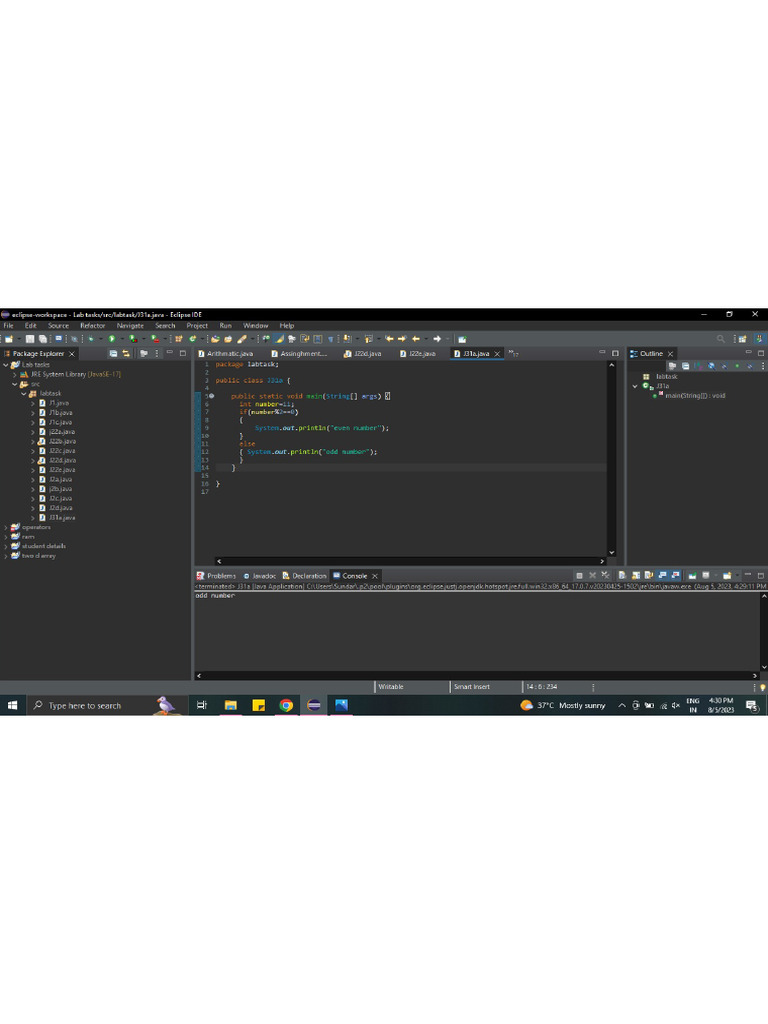
Task: Switch to the Arithmetic.java editor tab
Action: (229, 353)
